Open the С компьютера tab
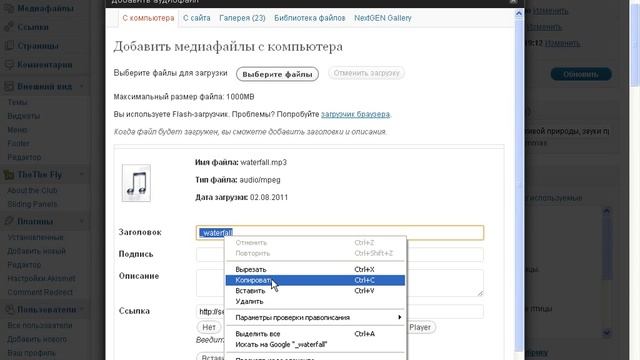 pyautogui.click(x=148, y=18)
